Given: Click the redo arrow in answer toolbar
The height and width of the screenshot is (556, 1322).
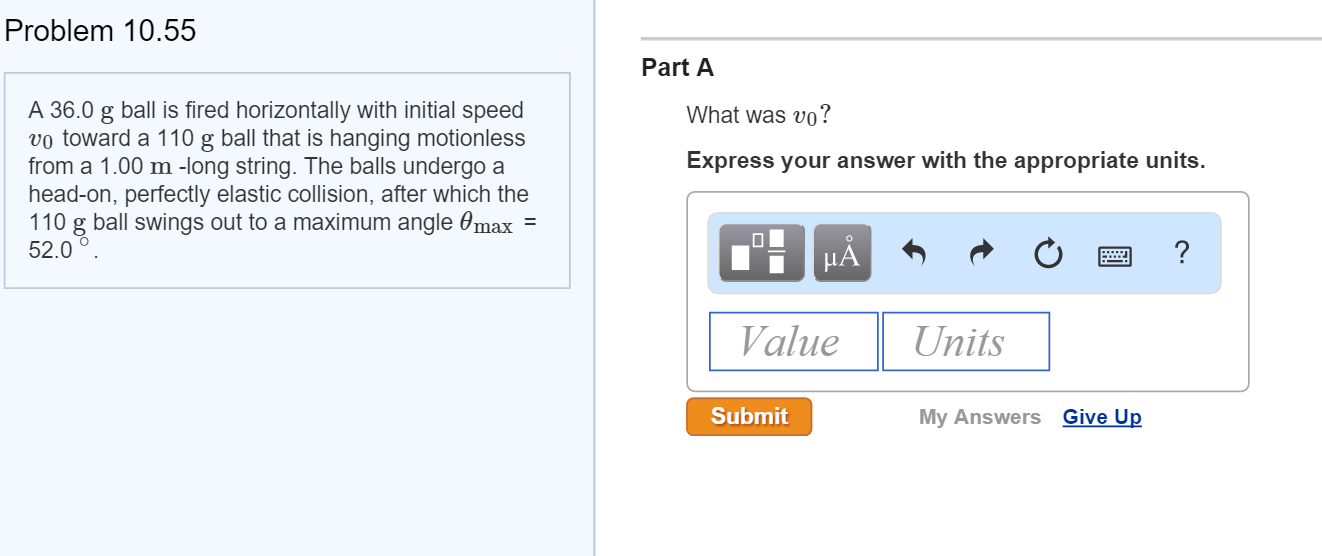Looking at the screenshot, I should [x=982, y=255].
